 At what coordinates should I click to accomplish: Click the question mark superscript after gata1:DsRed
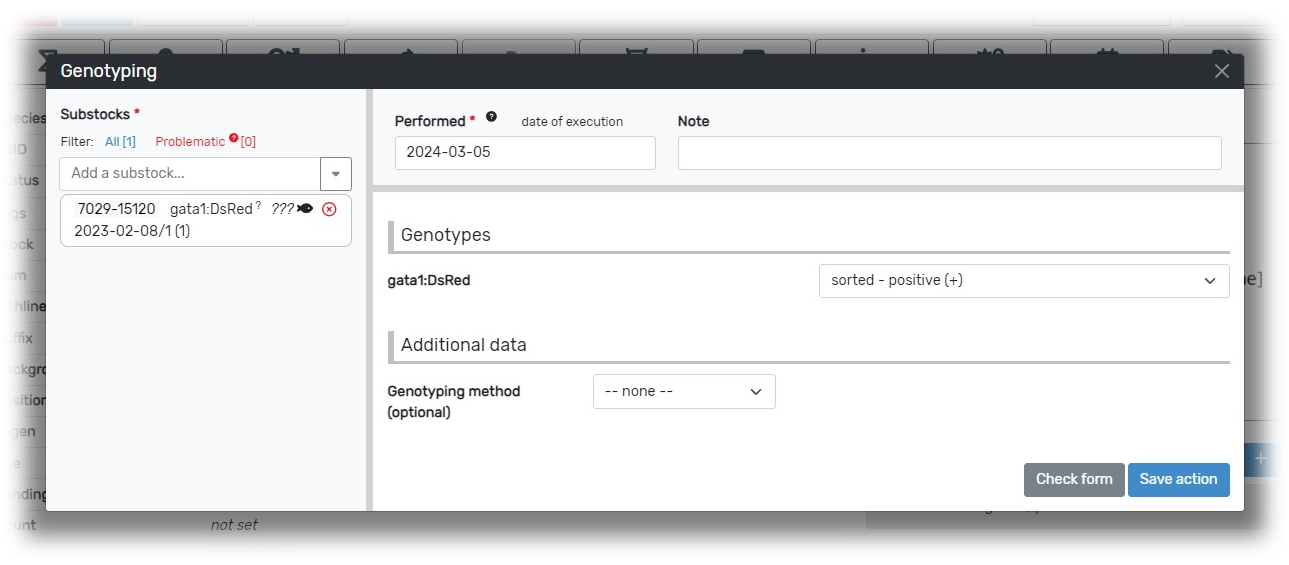(x=258, y=206)
